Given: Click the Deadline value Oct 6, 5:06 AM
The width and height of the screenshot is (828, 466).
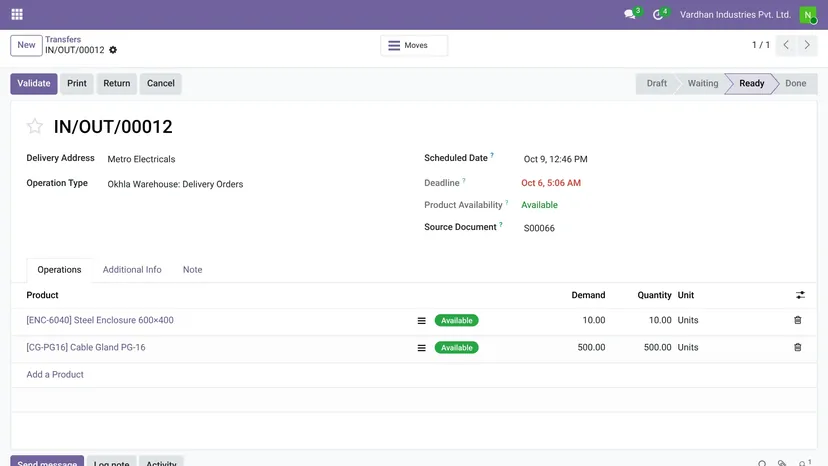Looking at the screenshot, I should (x=551, y=183).
